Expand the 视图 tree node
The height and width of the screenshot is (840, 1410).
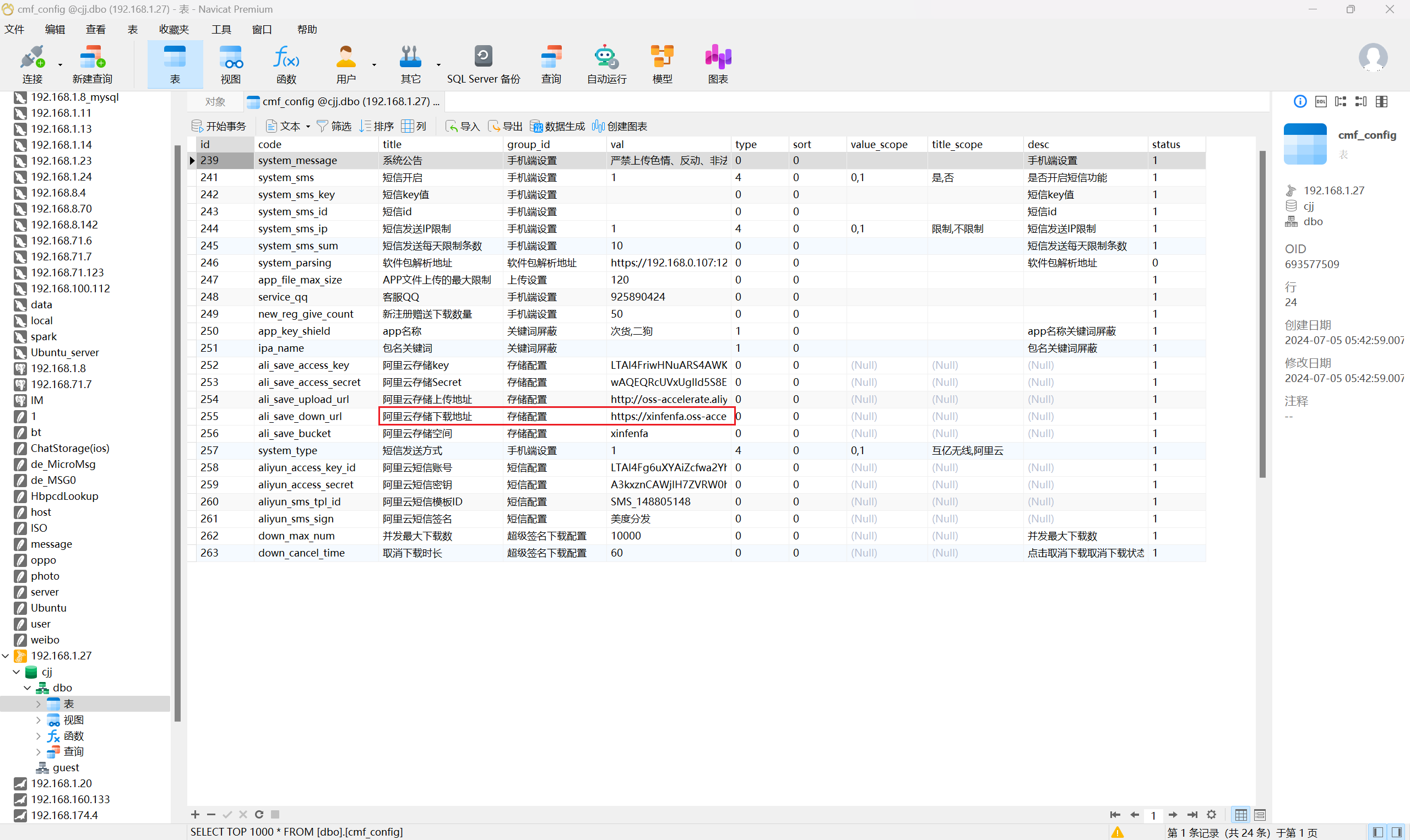[38, 720]
